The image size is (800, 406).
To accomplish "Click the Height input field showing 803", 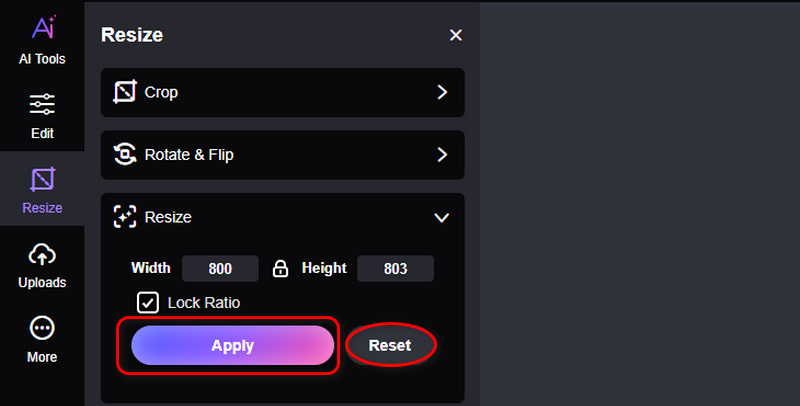I will (x=395, y=268).
